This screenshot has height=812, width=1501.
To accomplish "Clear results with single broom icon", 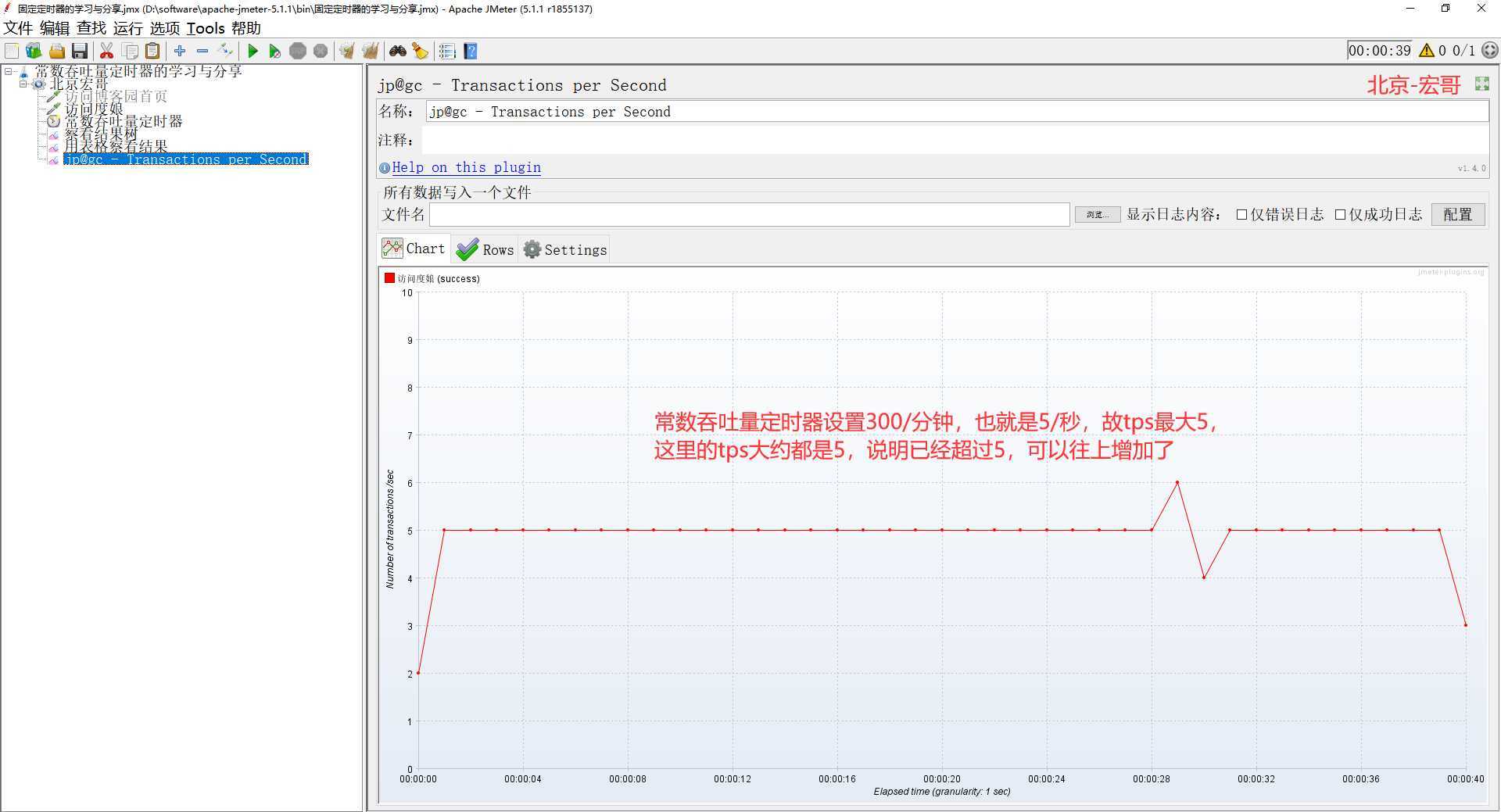I will pyautogui.click(x=347, y=52).
